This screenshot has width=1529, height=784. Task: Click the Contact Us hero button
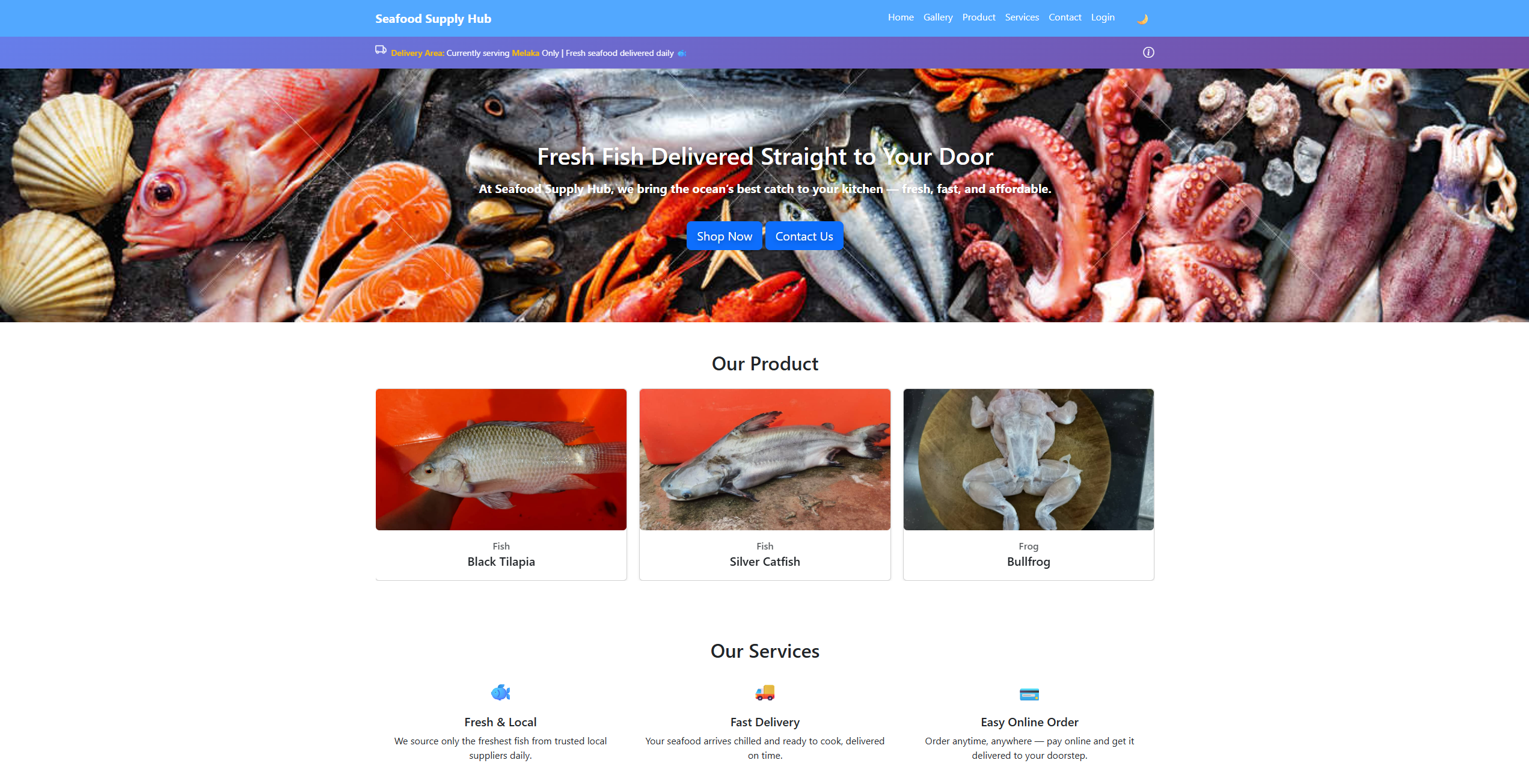pos(804,236)
